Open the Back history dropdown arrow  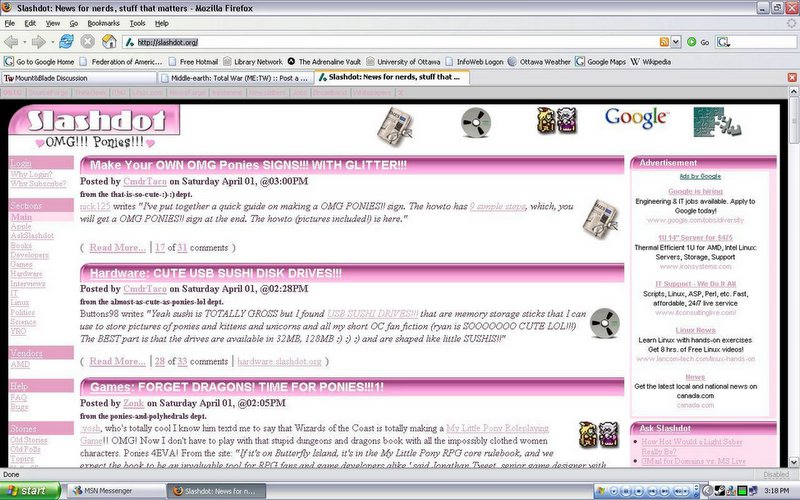point(24,42)
